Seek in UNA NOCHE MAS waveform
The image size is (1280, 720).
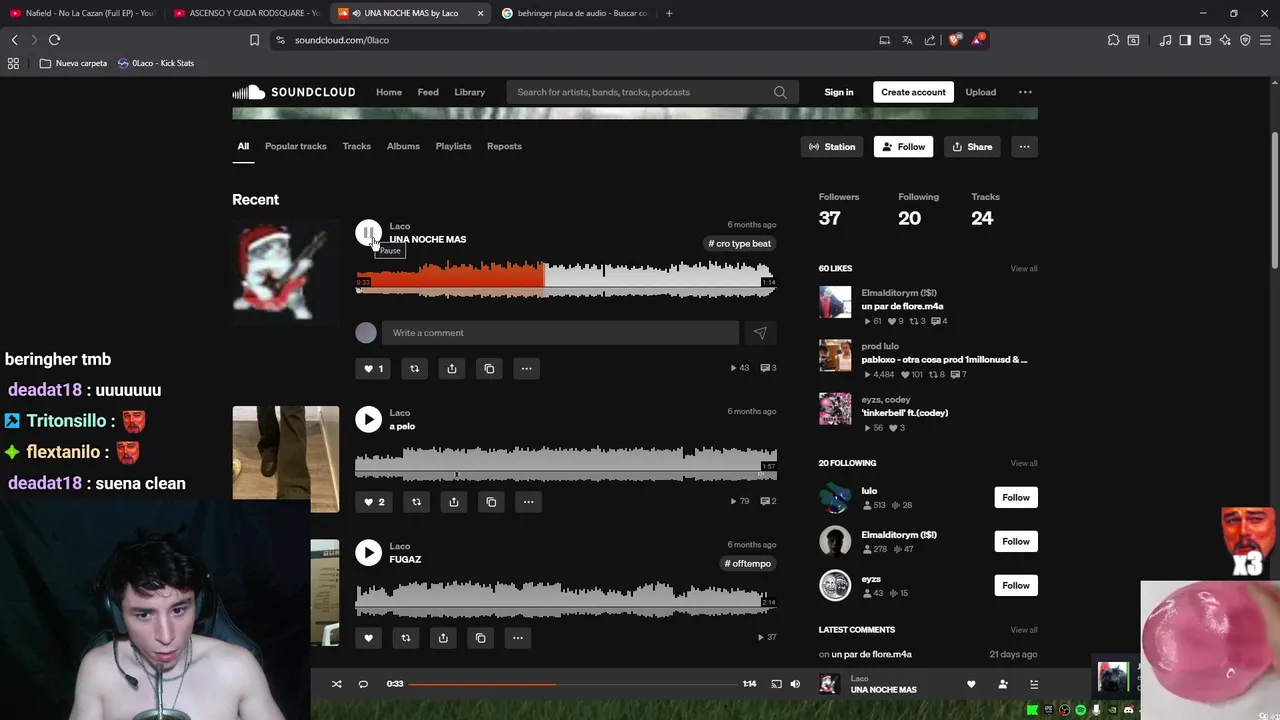(x=565, y=278)
